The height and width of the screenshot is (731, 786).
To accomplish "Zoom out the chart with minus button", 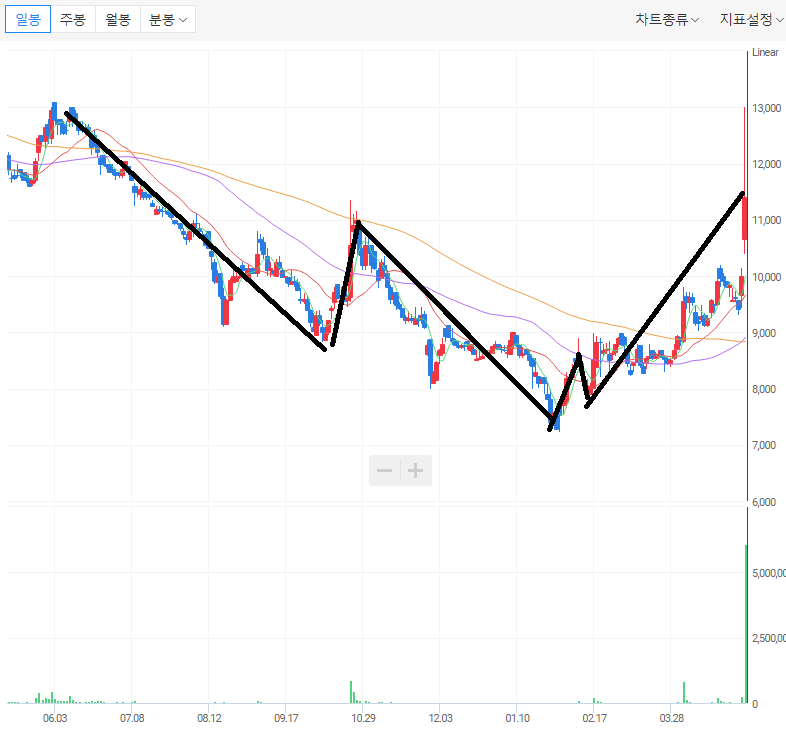I will (384, 470).
